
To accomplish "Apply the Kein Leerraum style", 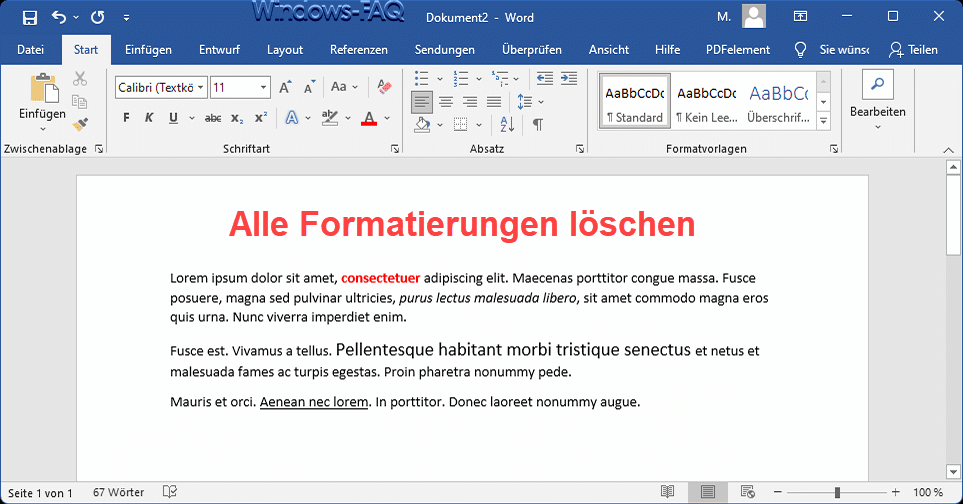I will [706, 102].
